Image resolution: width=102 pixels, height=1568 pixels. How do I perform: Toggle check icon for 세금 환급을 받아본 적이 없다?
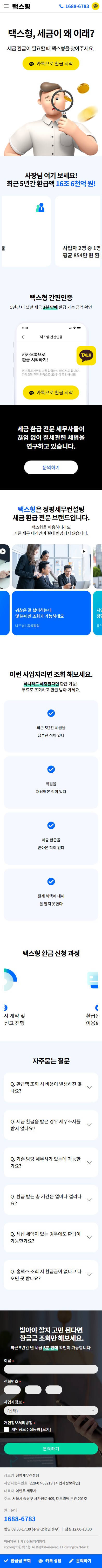click(x=51, y=825)
